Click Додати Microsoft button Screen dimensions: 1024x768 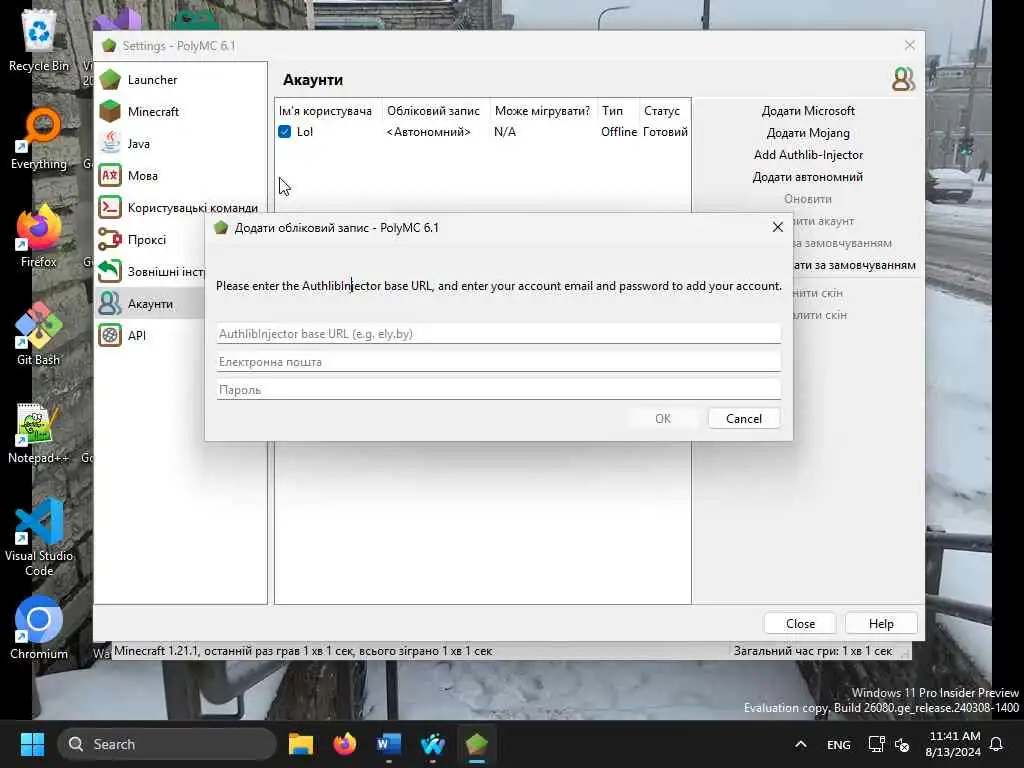808,111
